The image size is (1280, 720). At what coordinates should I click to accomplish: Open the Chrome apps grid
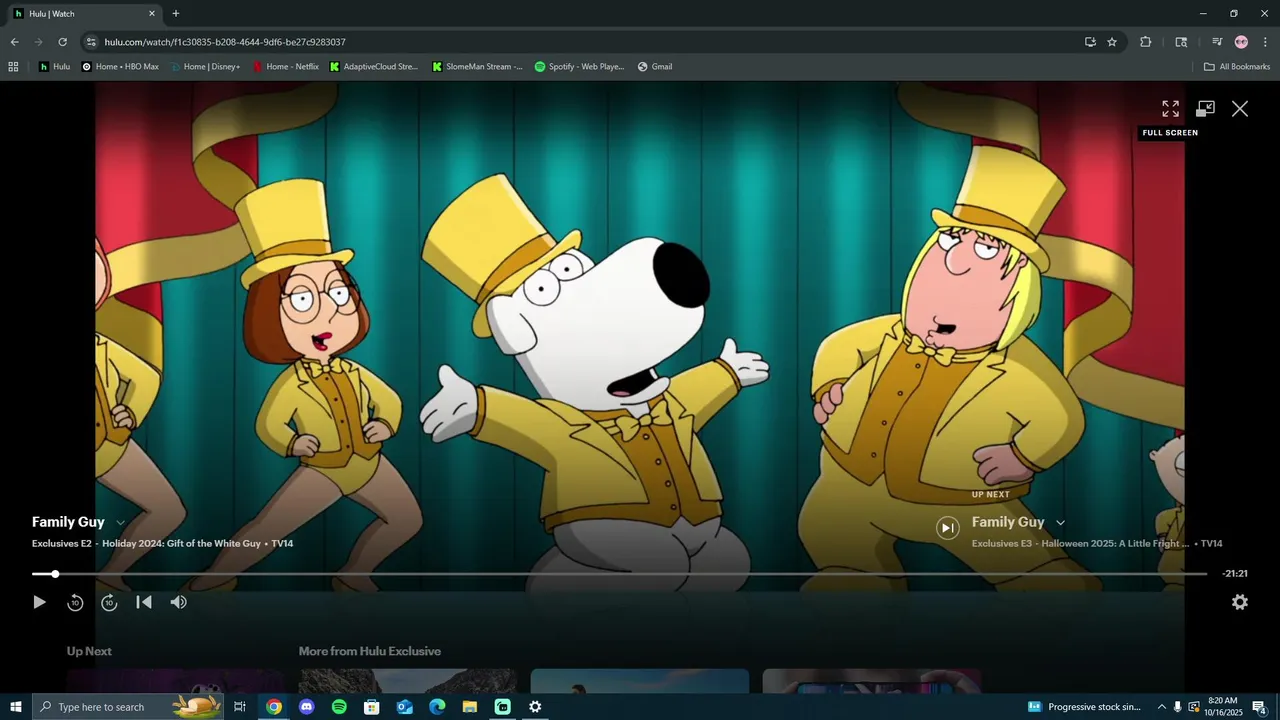[x=13, y=67]
